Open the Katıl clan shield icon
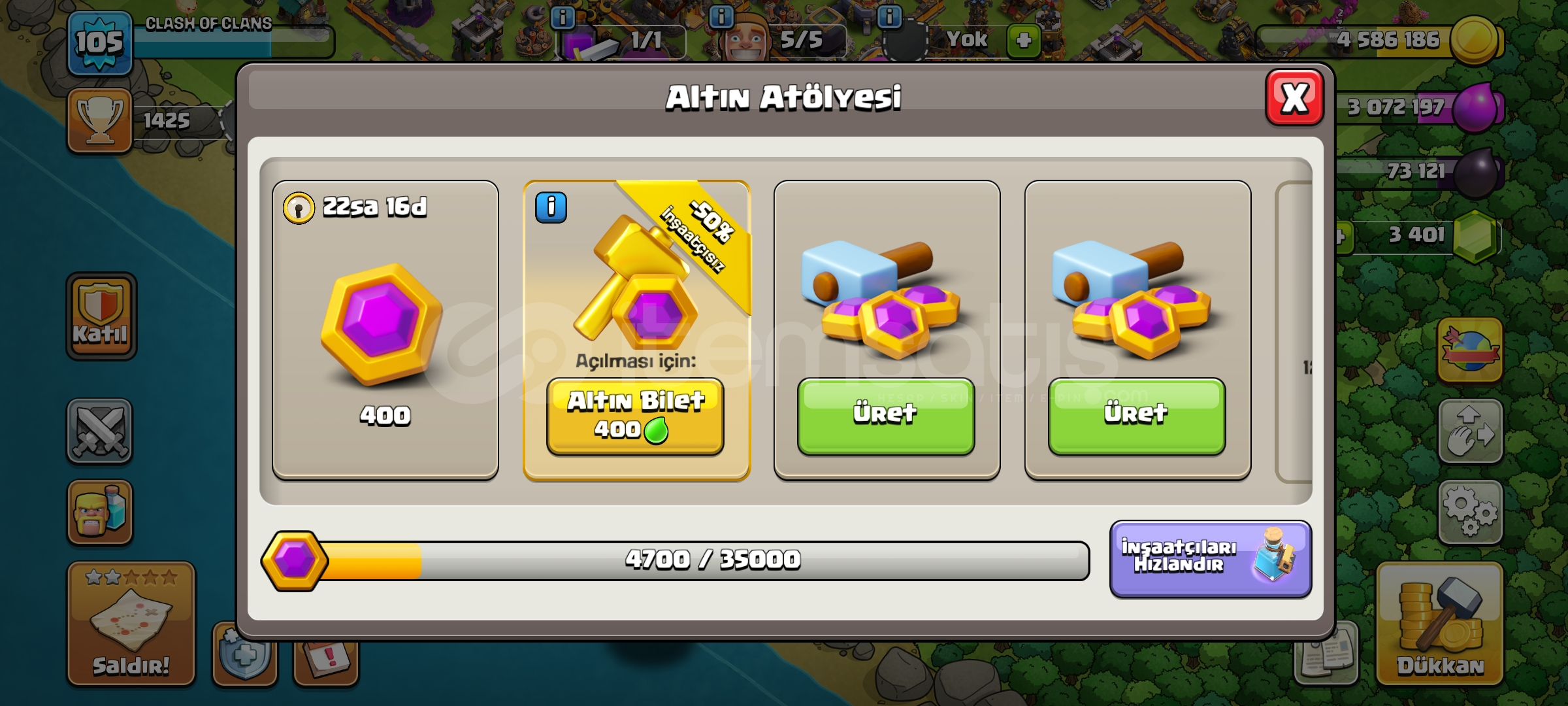Viewport: 1568px width, 706px height. pyautogui.click(x=101, y=316)
